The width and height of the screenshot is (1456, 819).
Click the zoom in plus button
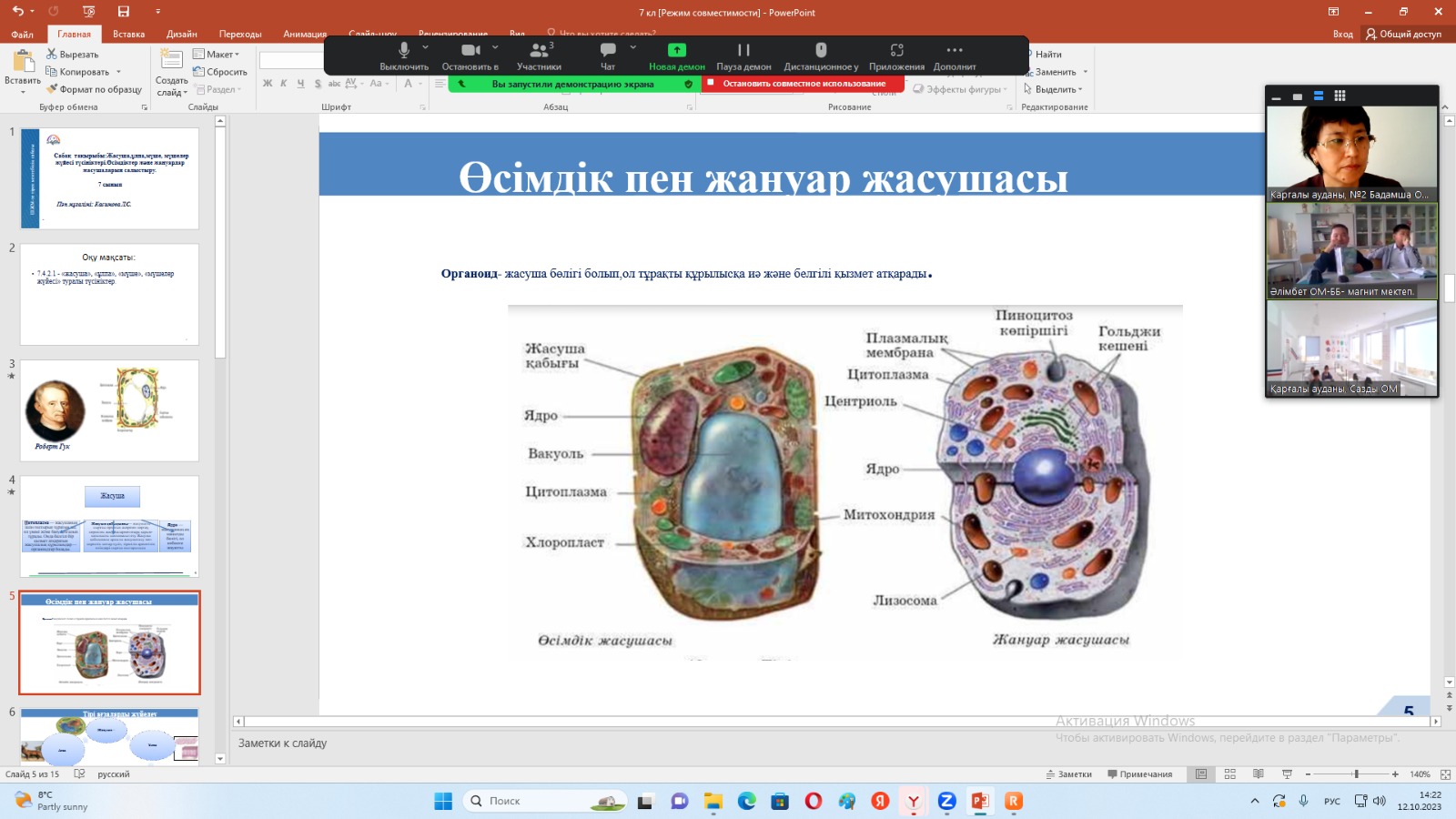1395,774
